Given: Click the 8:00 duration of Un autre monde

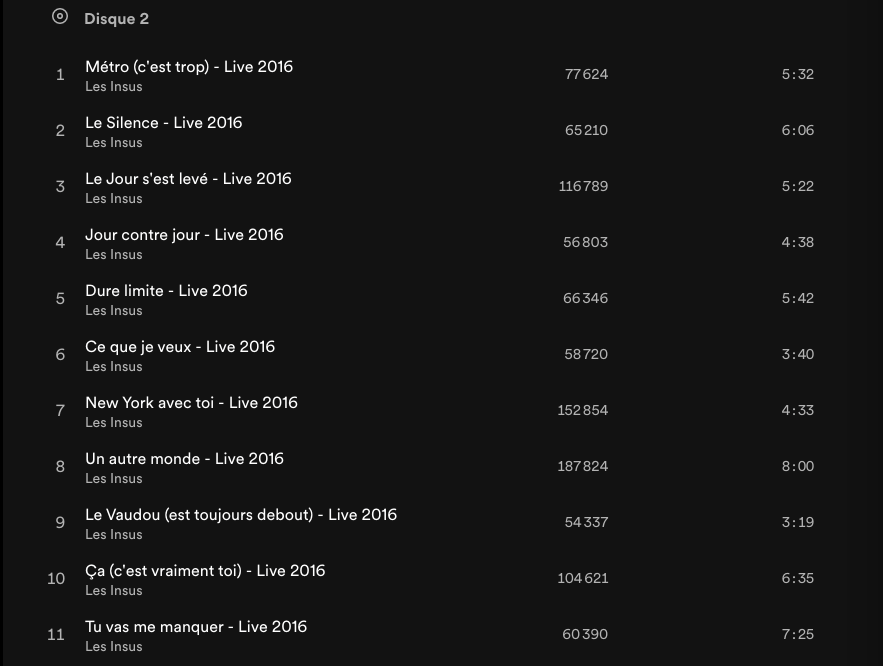Looking at the screenshot, I should (797, 466).
